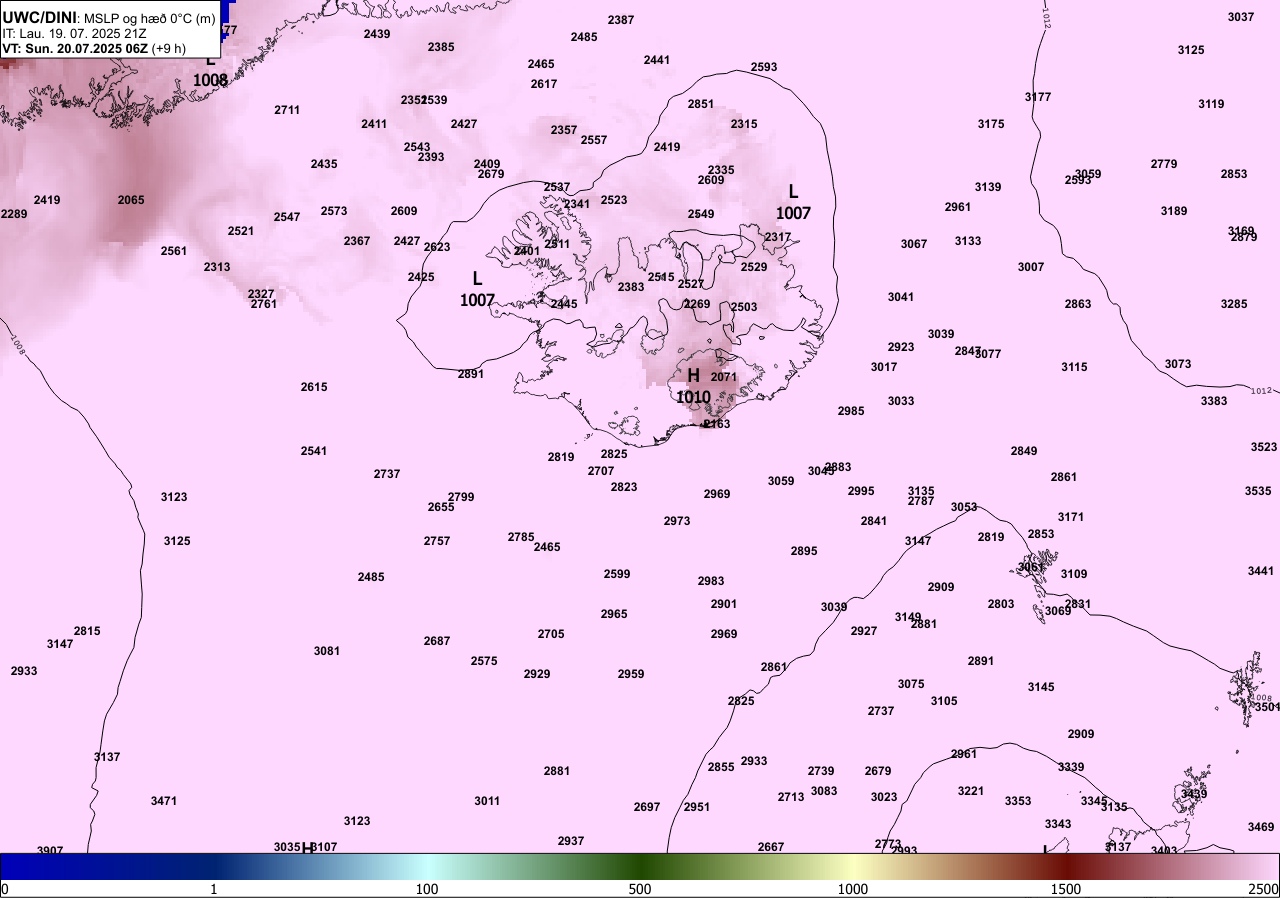The height and width of the screenshot is (898, 1280).
Task: Click the map value 2503
Action: (x=744, y=307)
